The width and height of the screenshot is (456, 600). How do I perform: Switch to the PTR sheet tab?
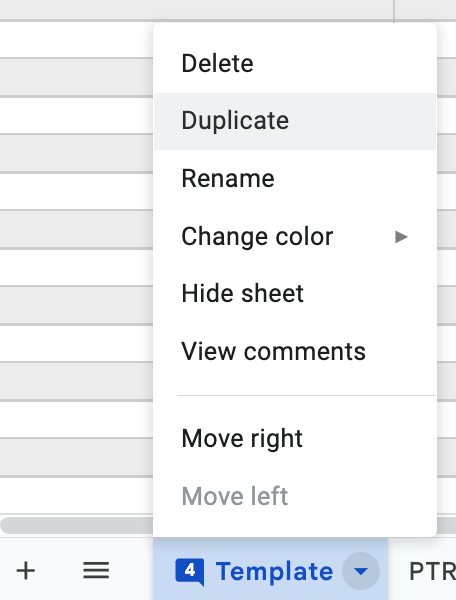pos(432,572)
